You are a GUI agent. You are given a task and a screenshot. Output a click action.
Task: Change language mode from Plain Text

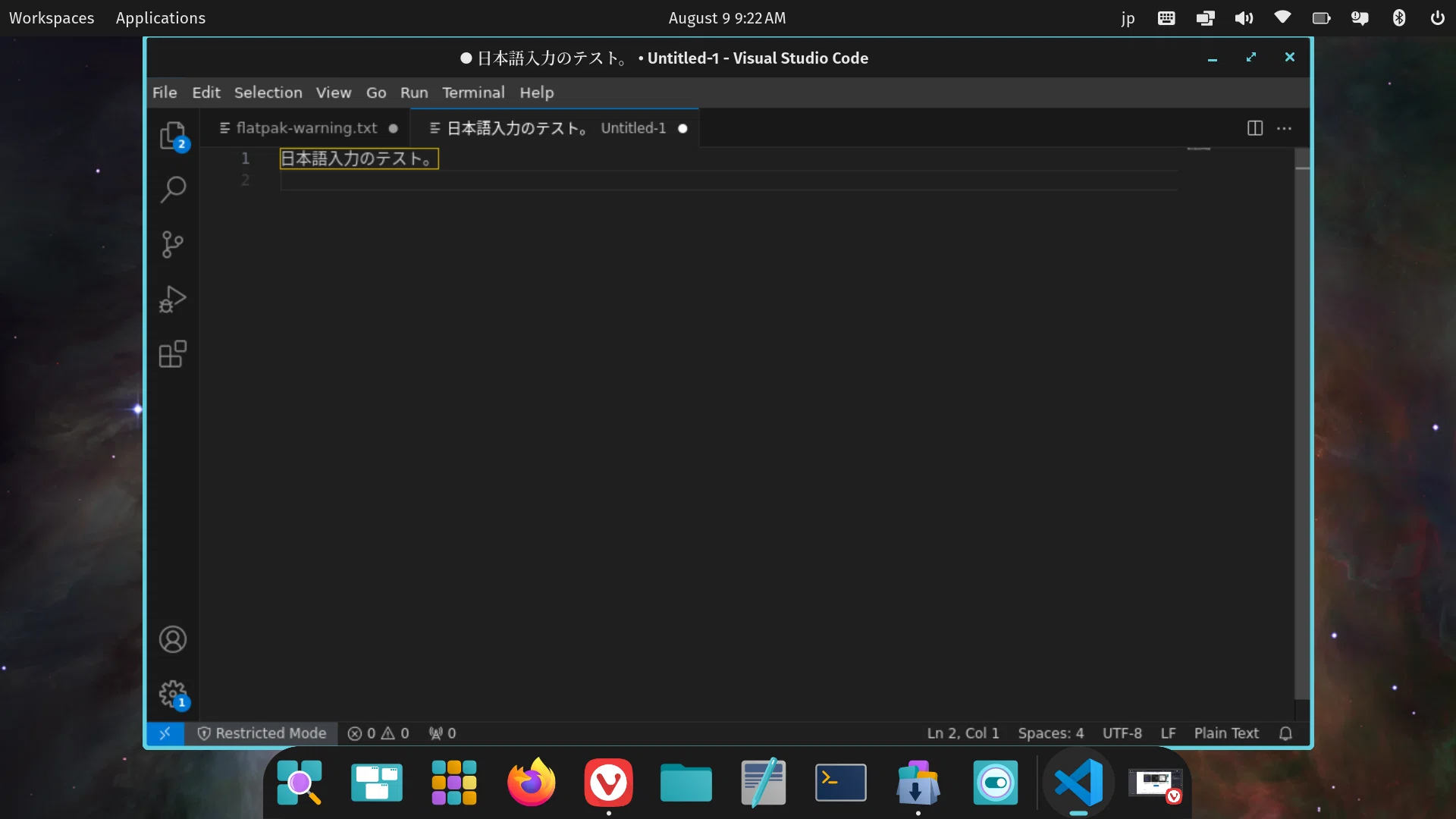pos(1226,733)
